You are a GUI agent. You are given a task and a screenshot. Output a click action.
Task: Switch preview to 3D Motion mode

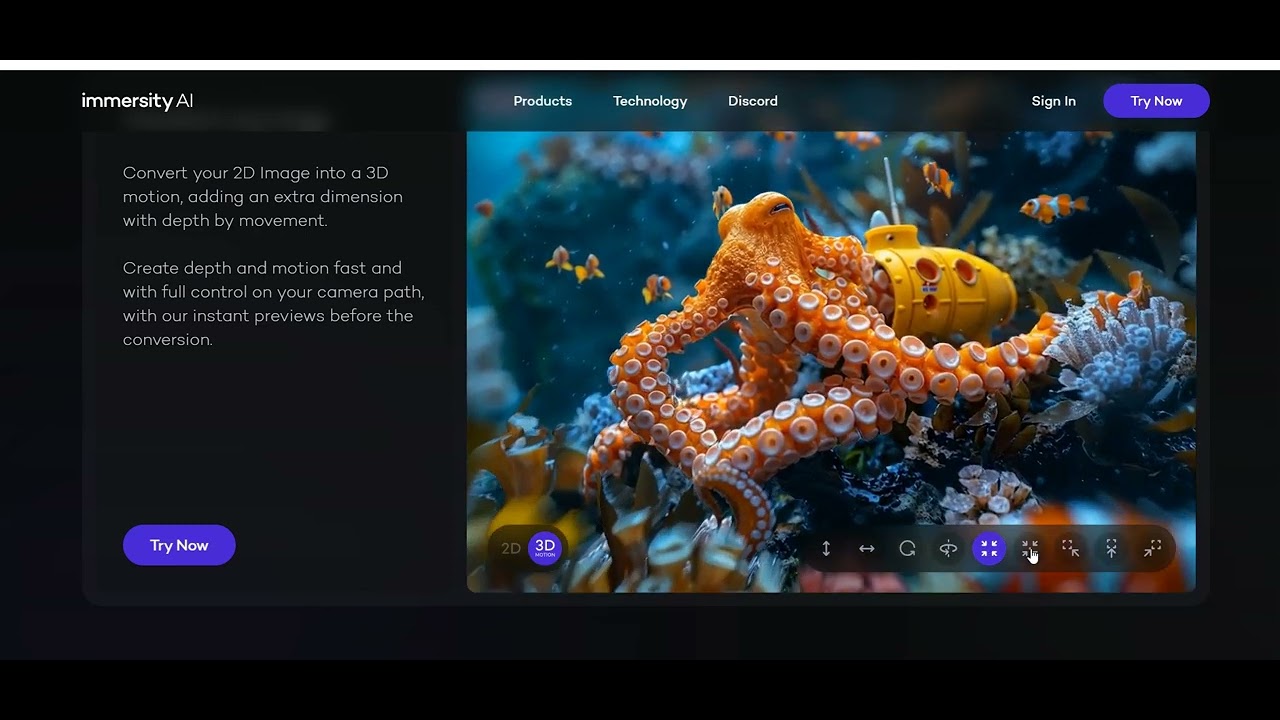coord(545,548)
